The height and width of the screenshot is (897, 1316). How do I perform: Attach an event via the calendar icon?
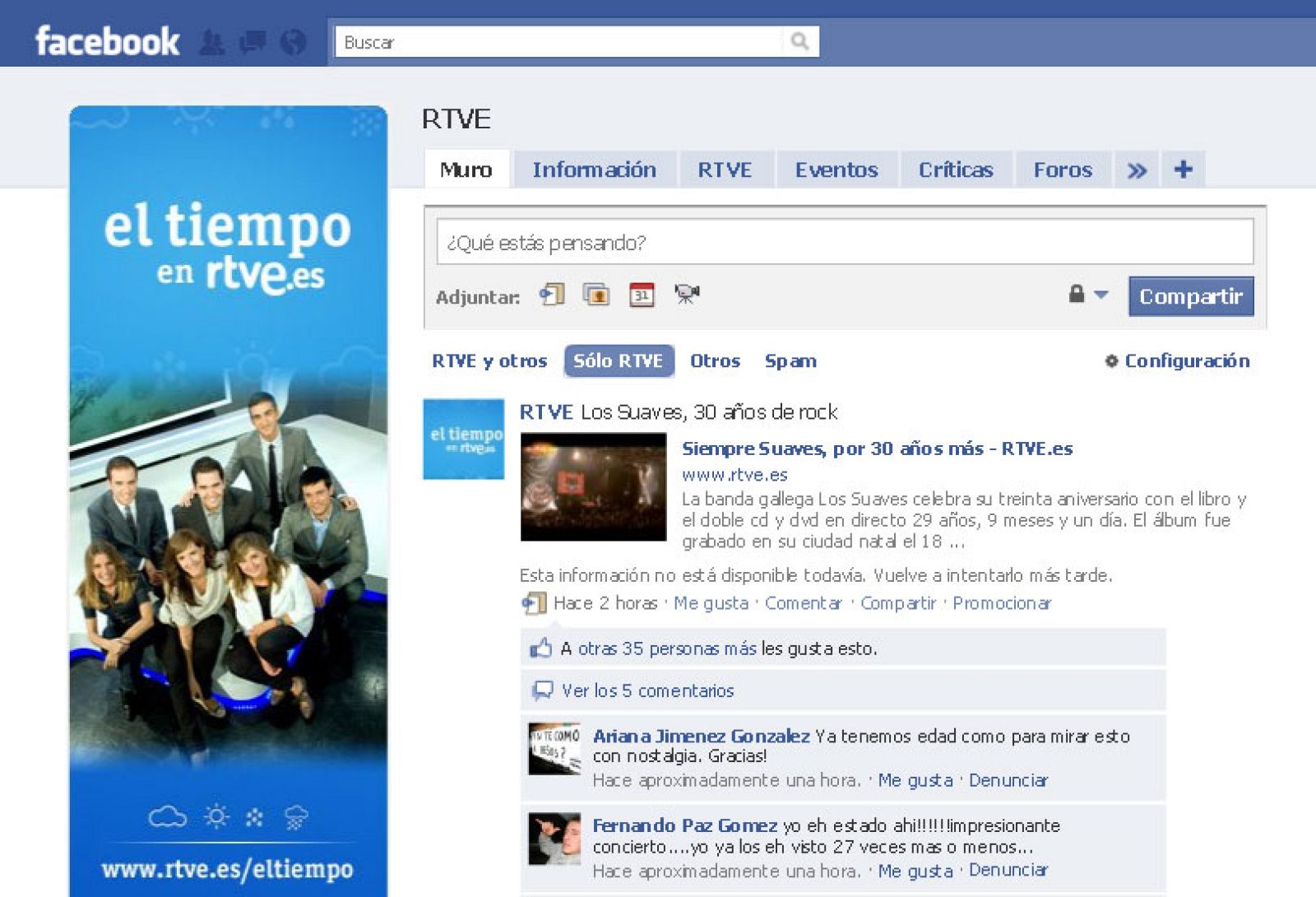click(643, 296)
